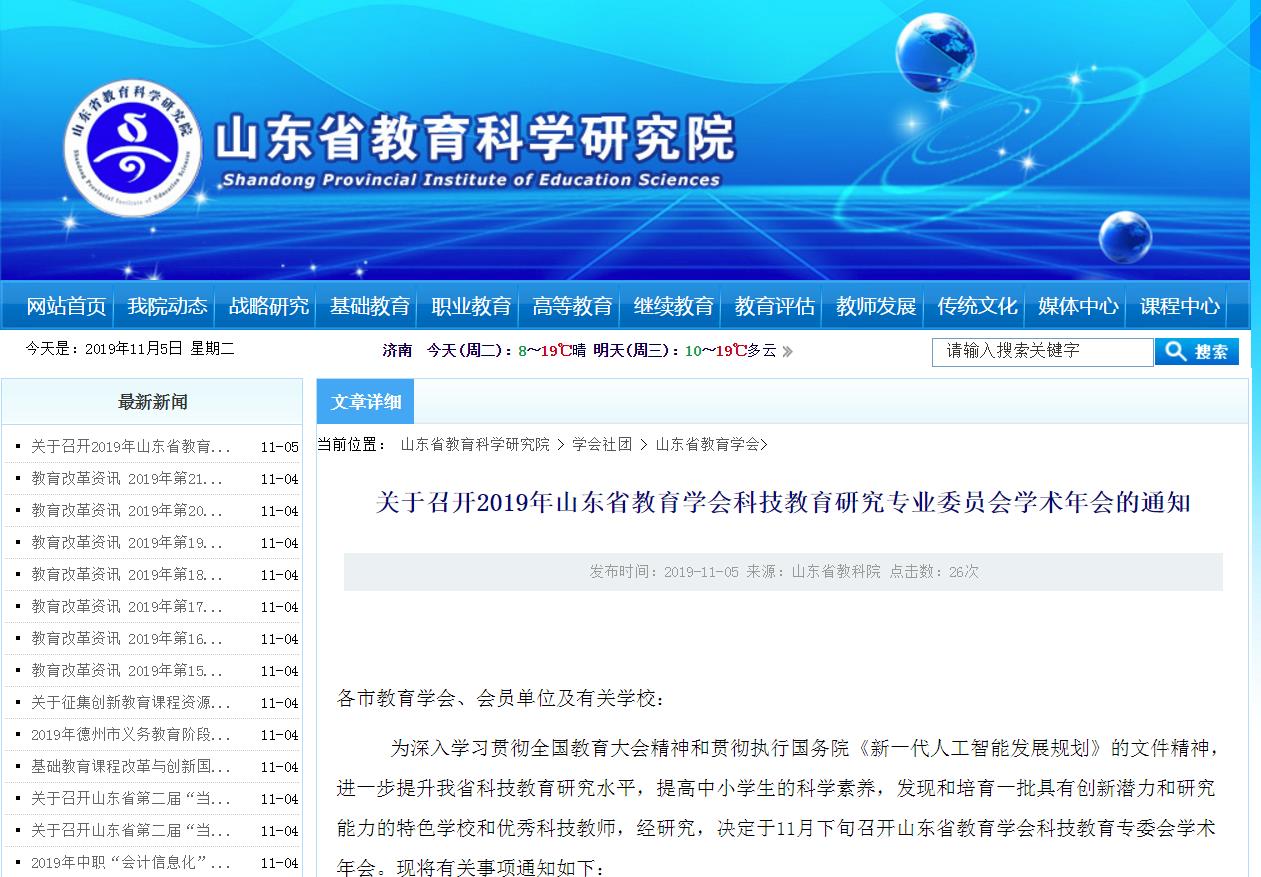Click today's forecast 今天(周二)：8~19℃晴
Screen dimensions: 1261x877
[x=507, y=351]
